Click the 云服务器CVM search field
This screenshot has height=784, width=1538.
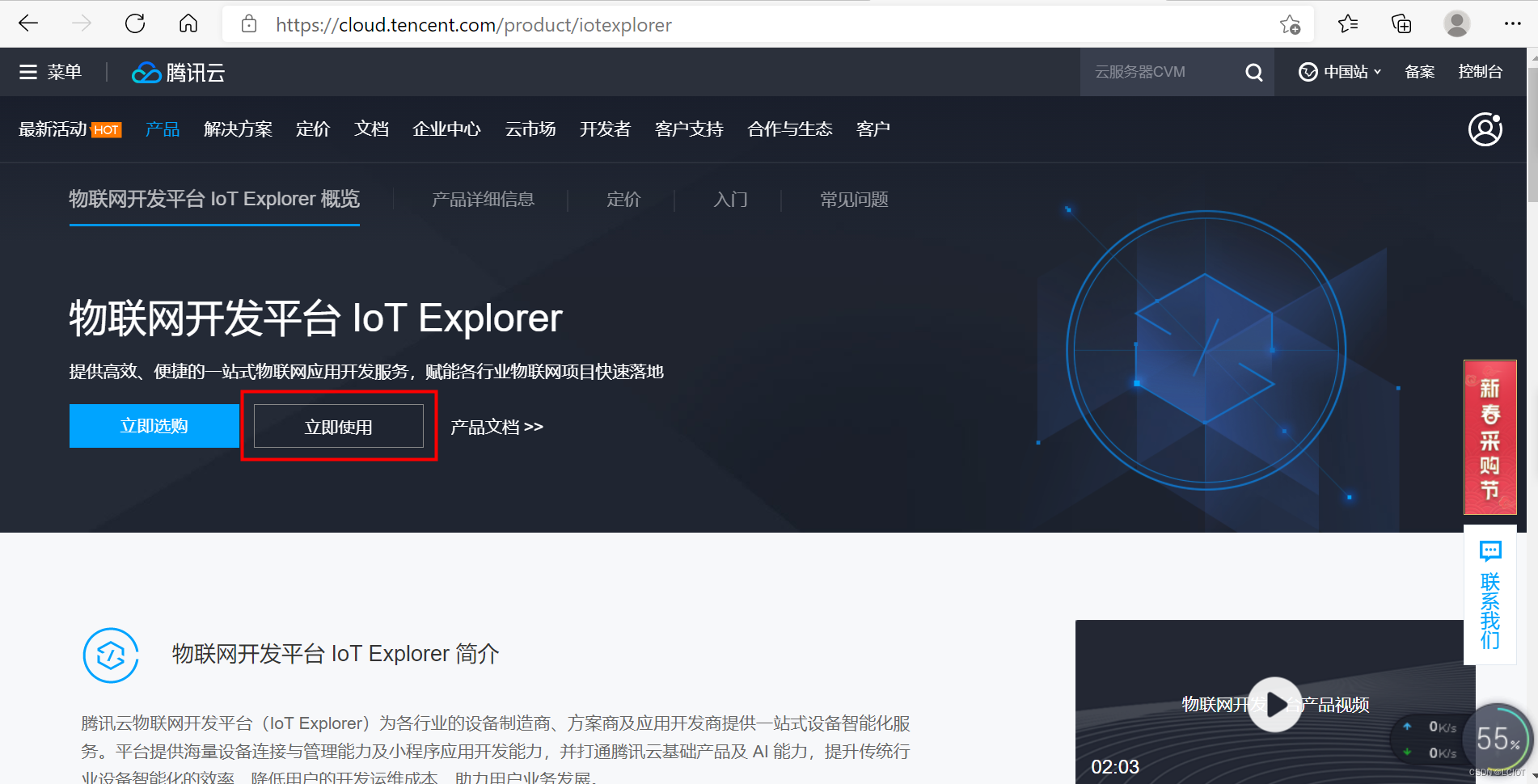(1160, 72)
